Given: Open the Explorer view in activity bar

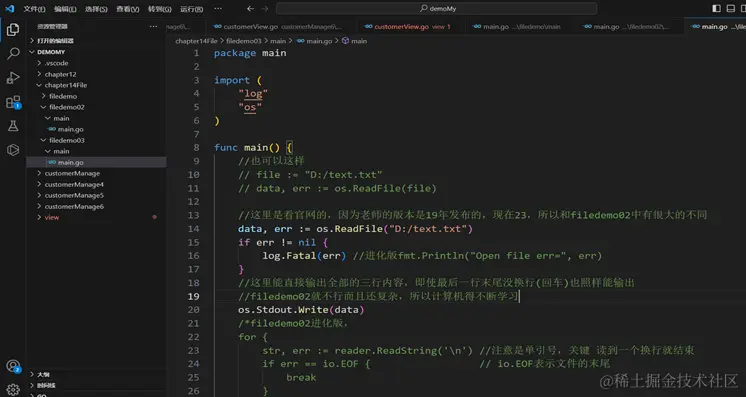Looking at the screenshot, I should [13, 30].
